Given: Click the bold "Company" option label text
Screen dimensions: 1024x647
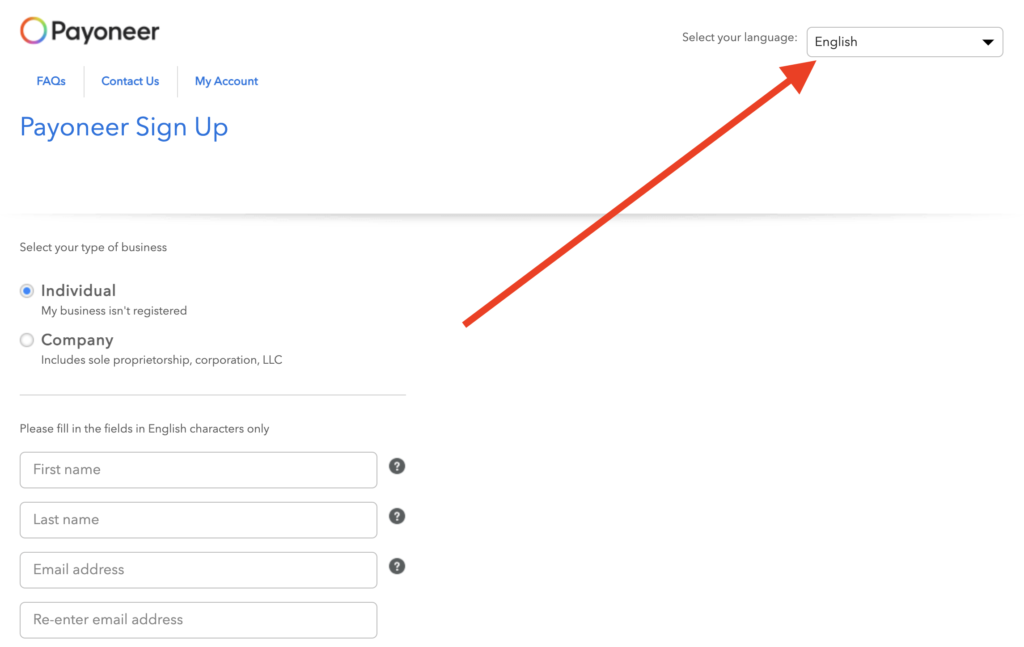Looking at the screenshot, I should click(x=77, y=340).
